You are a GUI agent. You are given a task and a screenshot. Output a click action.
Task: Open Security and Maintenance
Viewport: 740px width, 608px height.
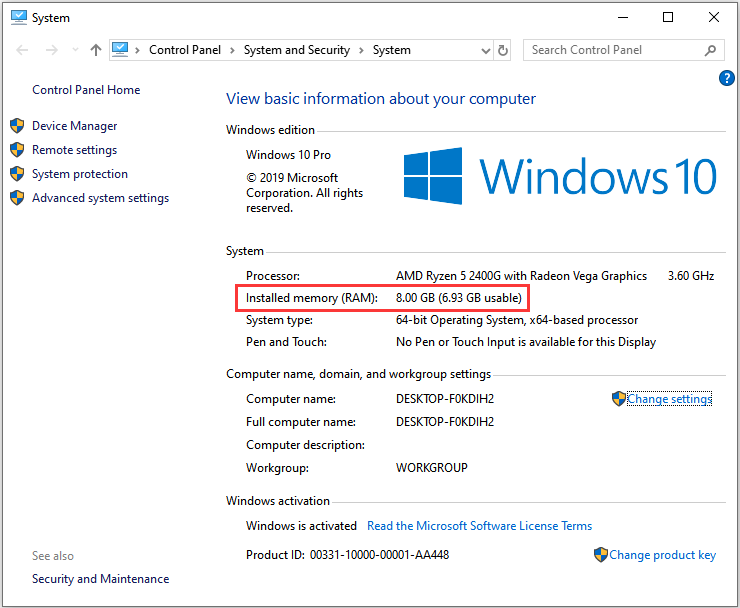[101, 579]
